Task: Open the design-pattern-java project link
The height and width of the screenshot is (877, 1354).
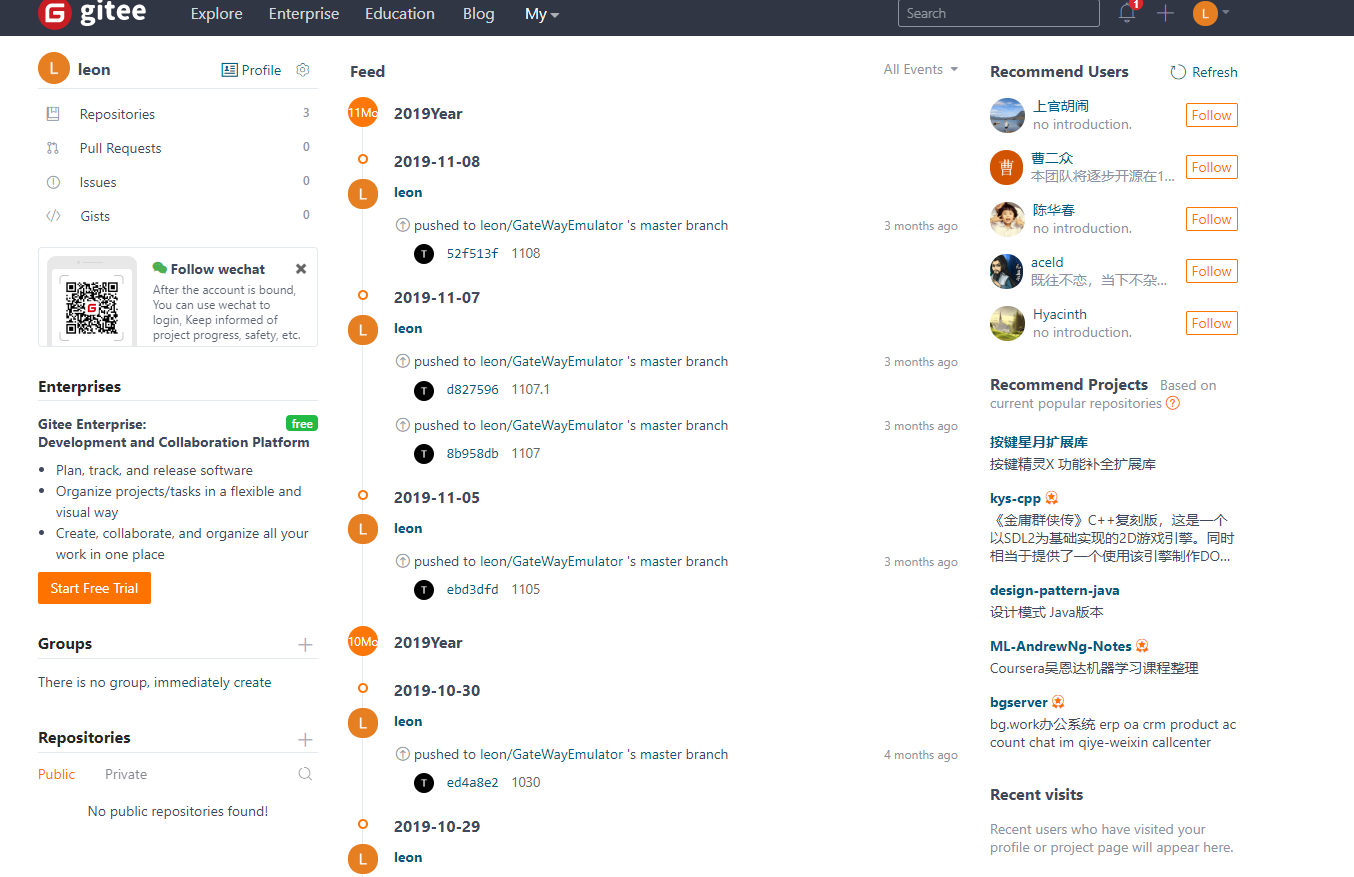Action: 1055,590
